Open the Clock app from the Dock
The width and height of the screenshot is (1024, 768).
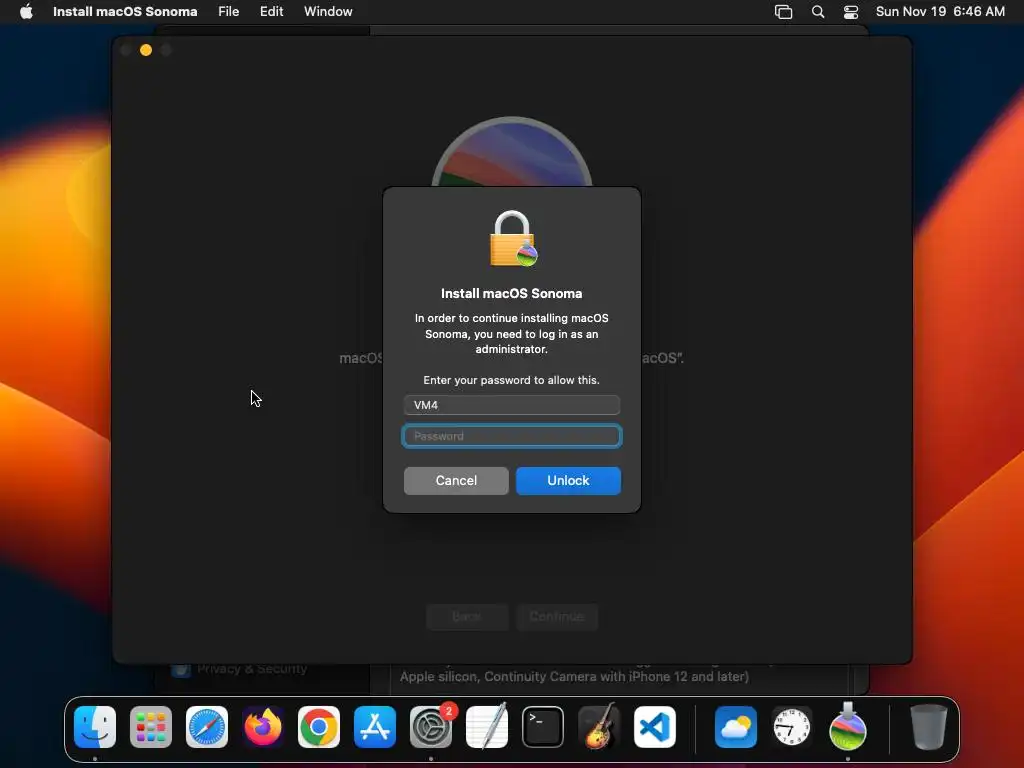click(x=792, y=727)
